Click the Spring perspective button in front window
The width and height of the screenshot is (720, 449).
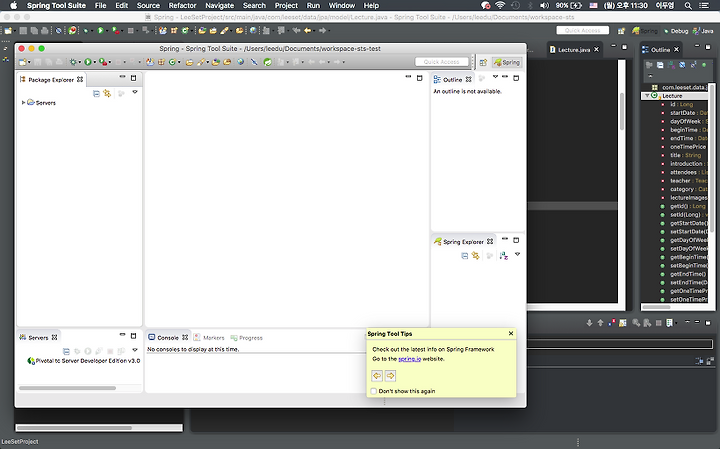pyautogui.click(x=506, y=62)
